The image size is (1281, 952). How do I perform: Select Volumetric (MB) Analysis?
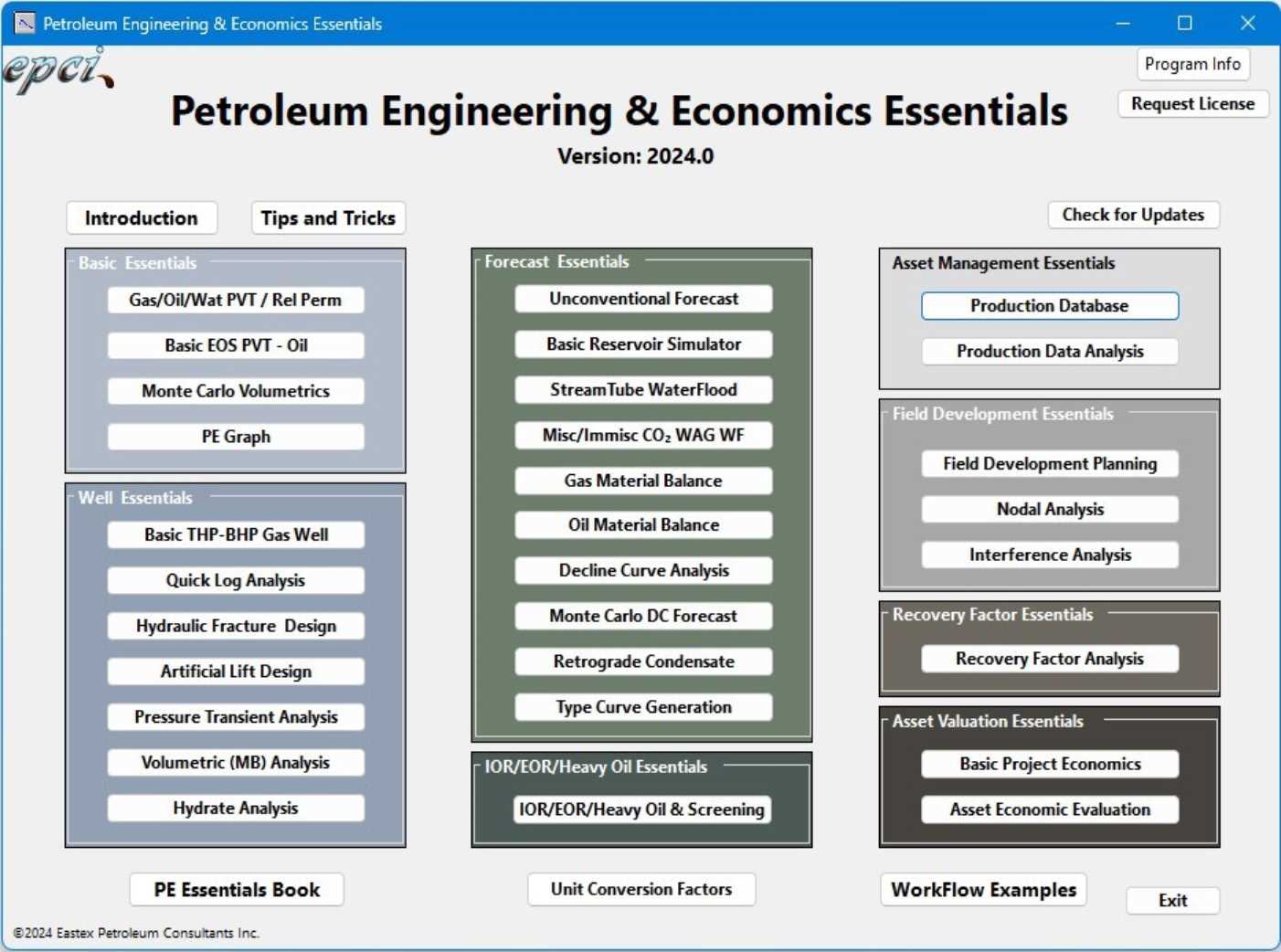coord(236,763)
